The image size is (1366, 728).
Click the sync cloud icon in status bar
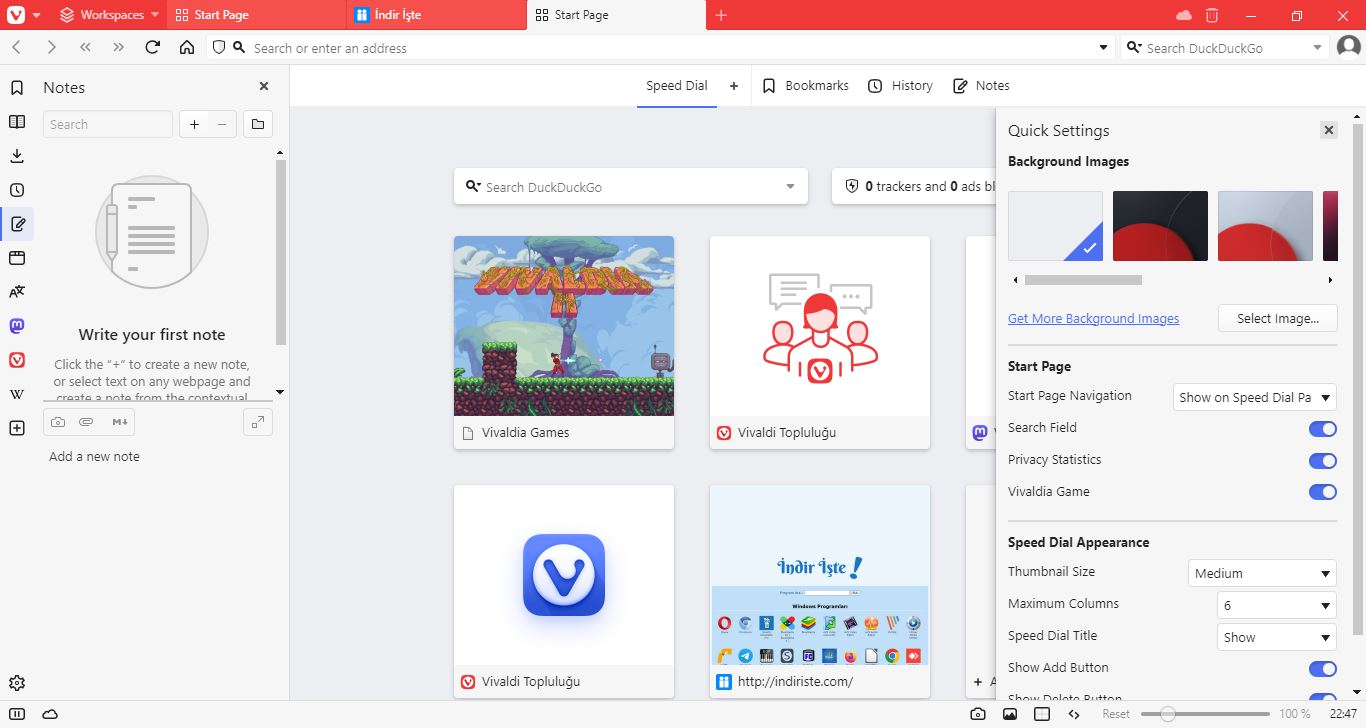click(x=50, y=714)
